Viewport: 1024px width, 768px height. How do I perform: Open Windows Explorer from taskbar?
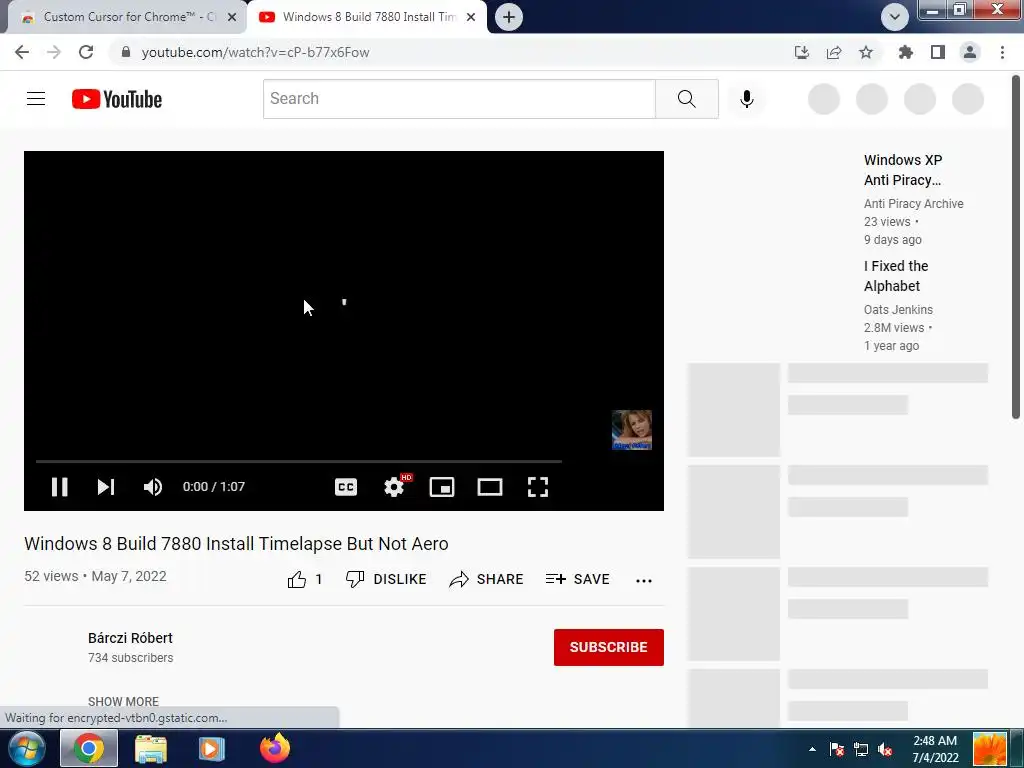(151, 748)
